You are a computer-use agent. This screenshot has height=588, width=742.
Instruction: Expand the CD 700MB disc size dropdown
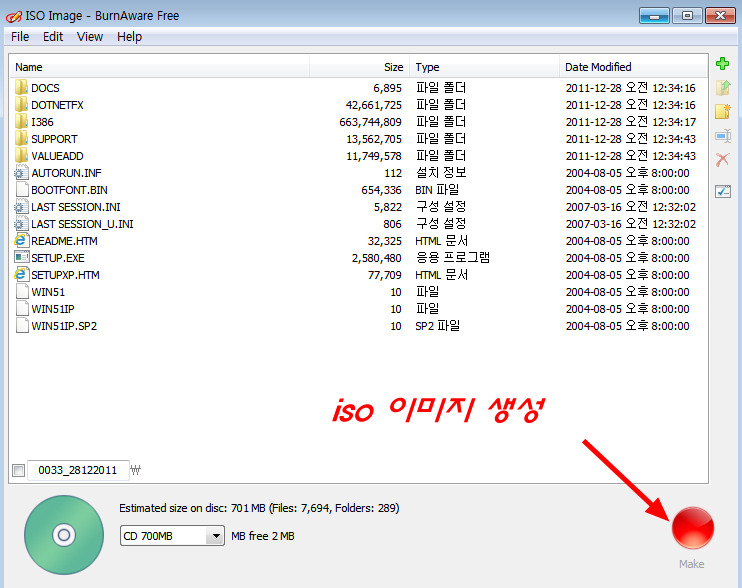tap(215, 536)
